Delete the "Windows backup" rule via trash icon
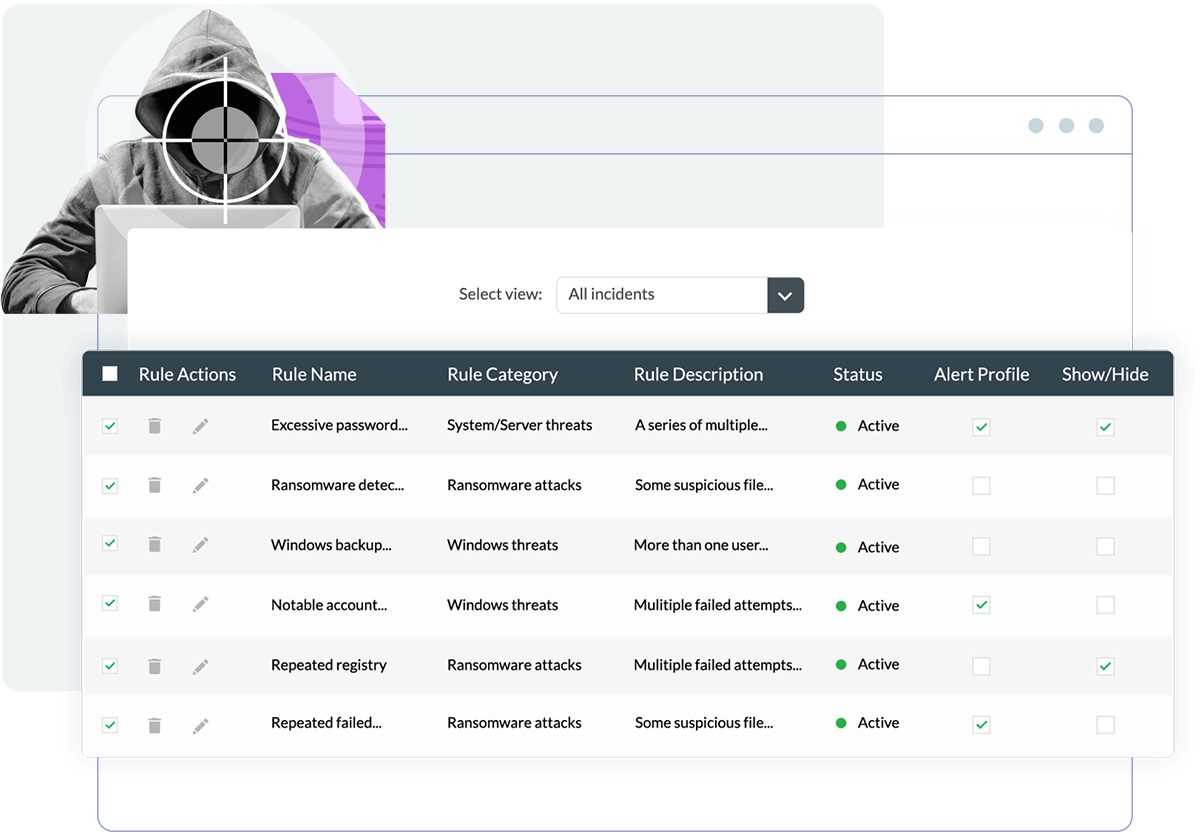 (x=155, y=546)
